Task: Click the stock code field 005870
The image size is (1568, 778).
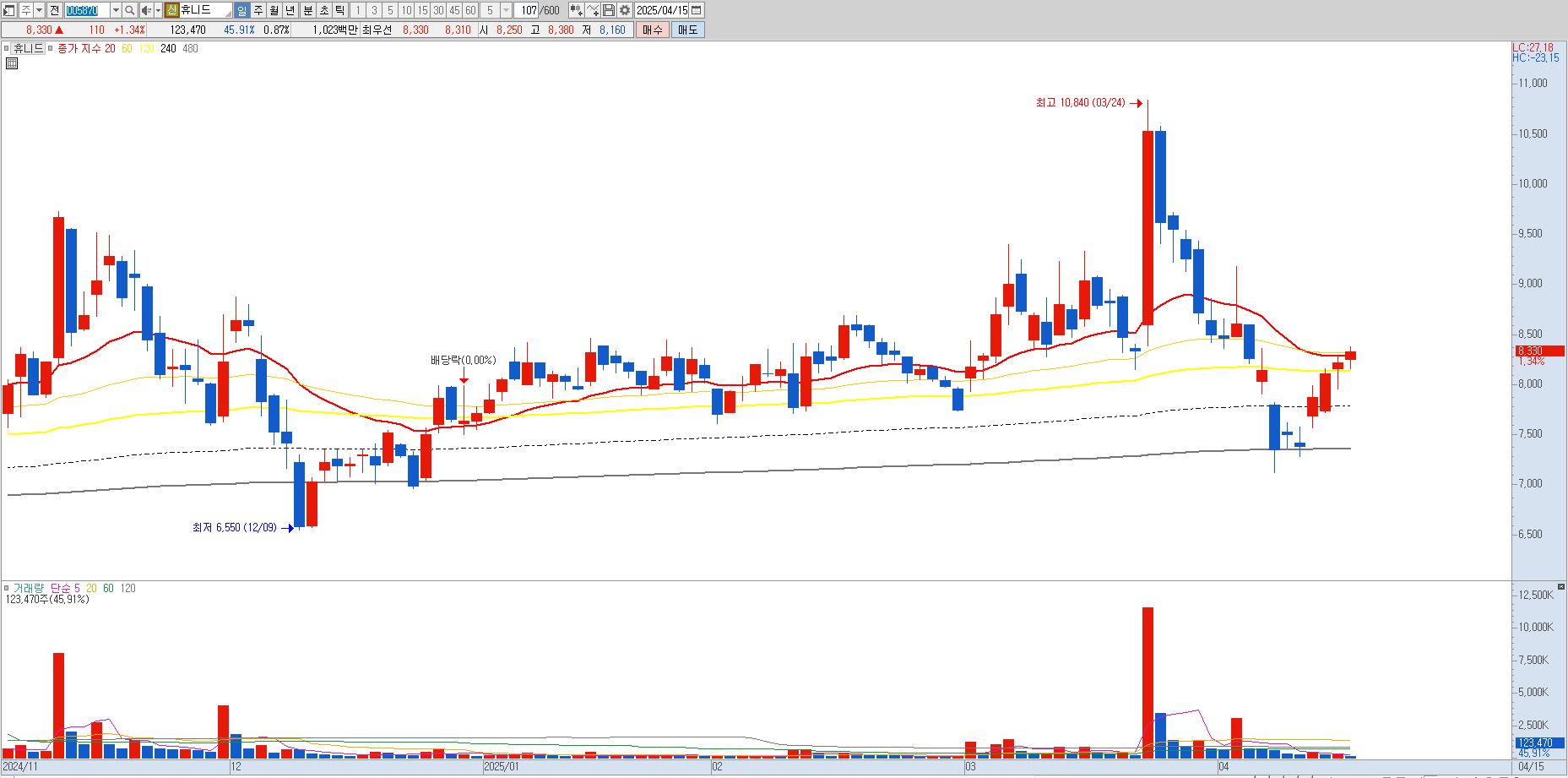Action: pos(87,10)
